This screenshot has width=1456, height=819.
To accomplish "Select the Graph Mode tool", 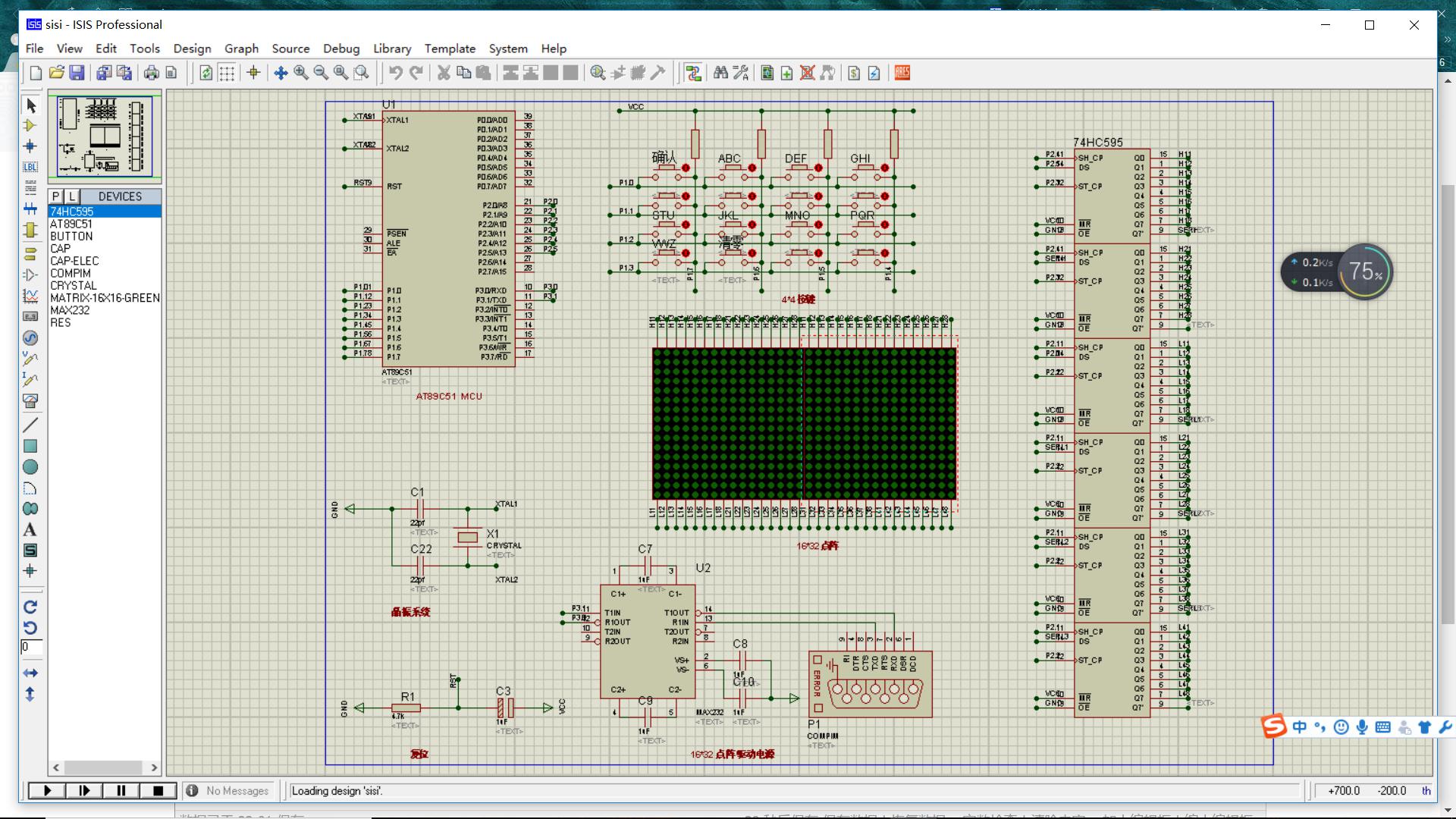I will (x=30, y=296).
